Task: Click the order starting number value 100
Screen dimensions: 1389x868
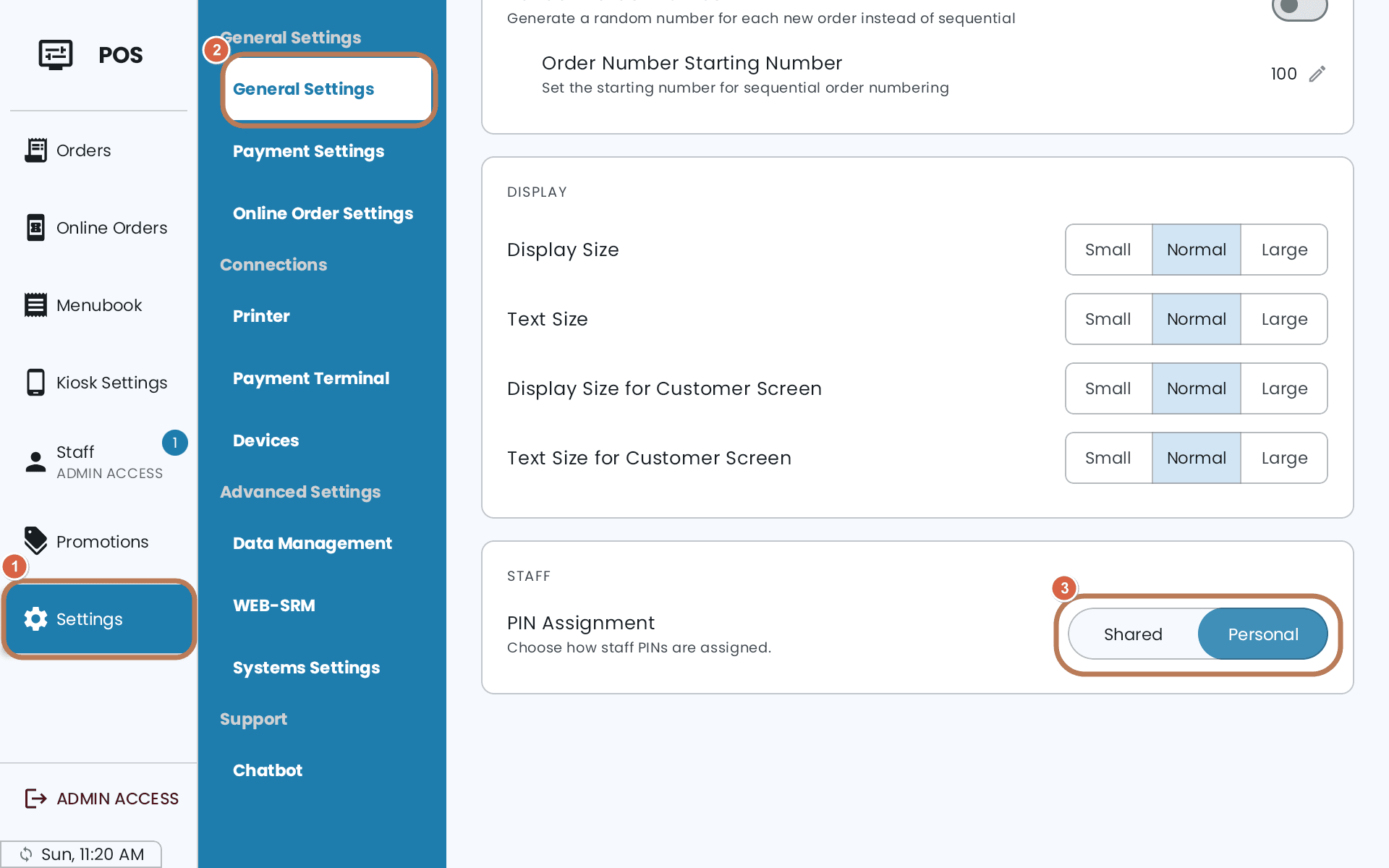Action: [1283, 74]
